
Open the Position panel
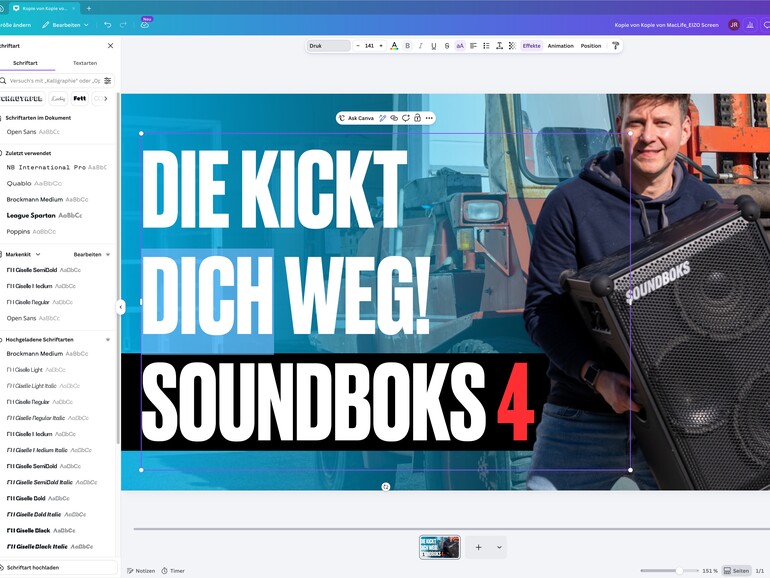pyautogui.click(x=591, y=46)
